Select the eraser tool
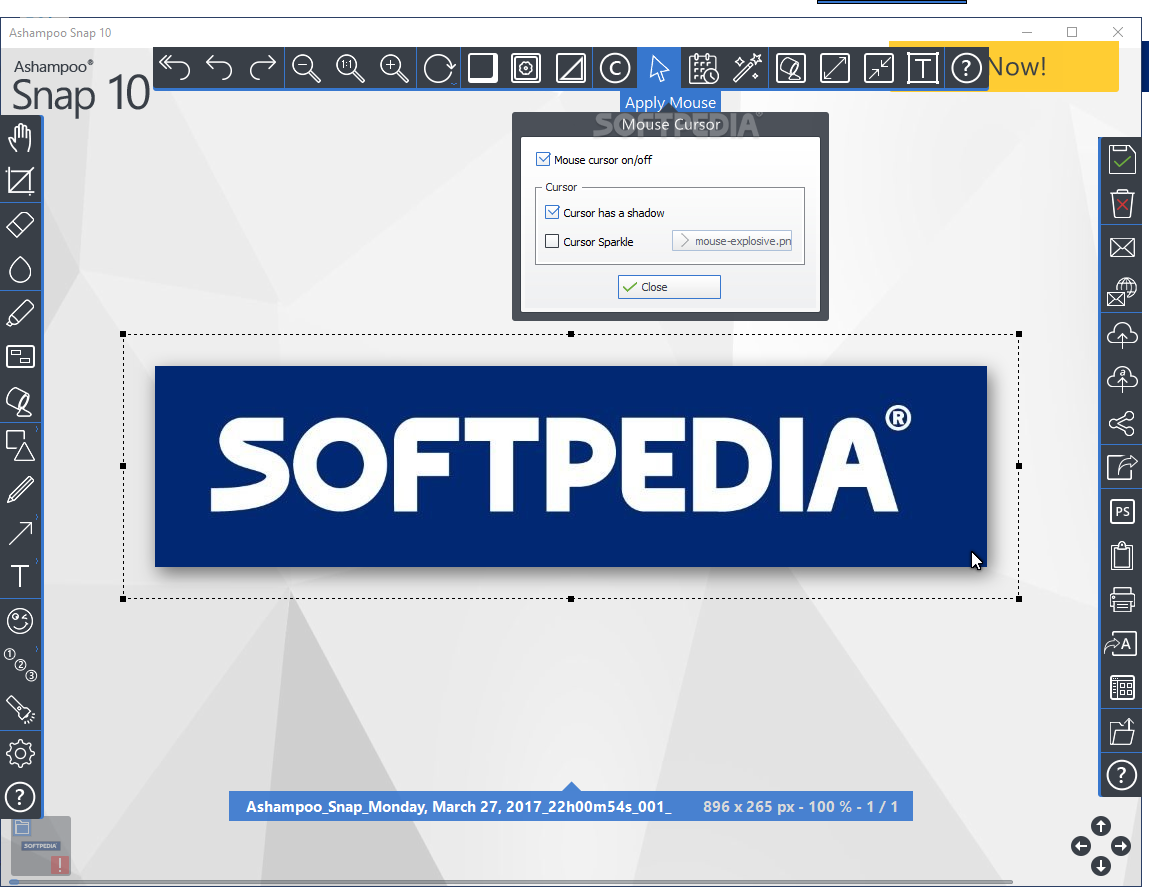The image size is (1149, 887). point(20,225)
